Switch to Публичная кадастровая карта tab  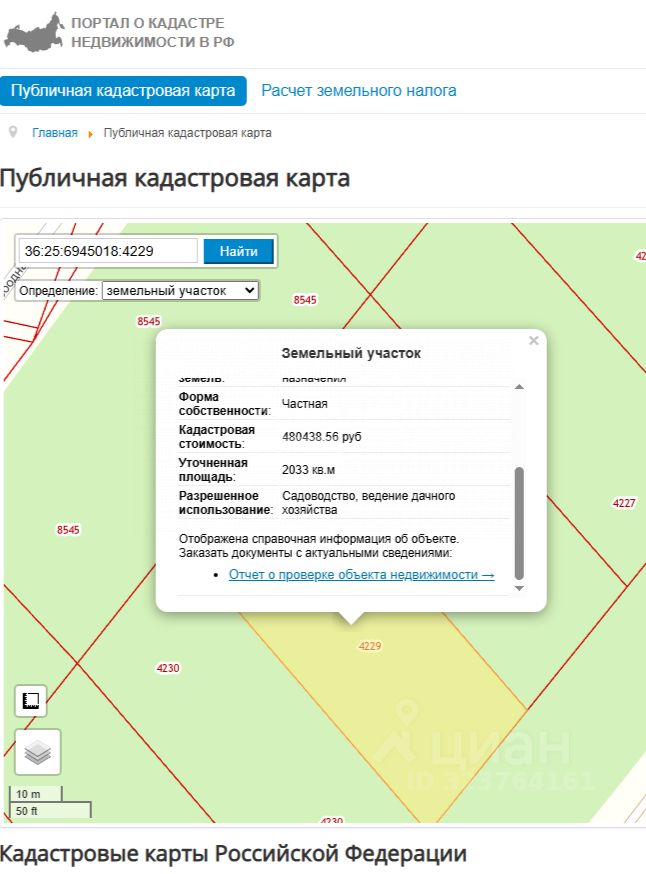[123, 91]
